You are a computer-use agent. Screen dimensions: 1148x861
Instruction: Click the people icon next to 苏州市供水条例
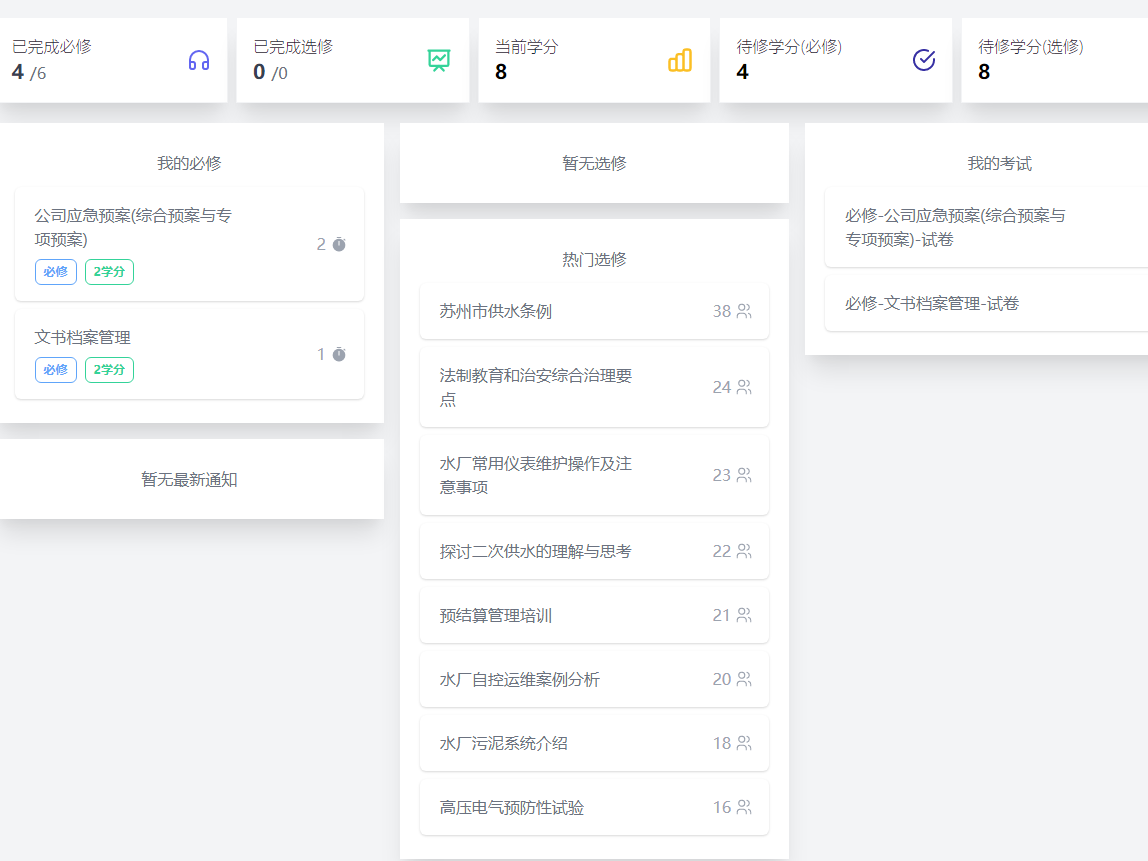[x=744, y=312]
